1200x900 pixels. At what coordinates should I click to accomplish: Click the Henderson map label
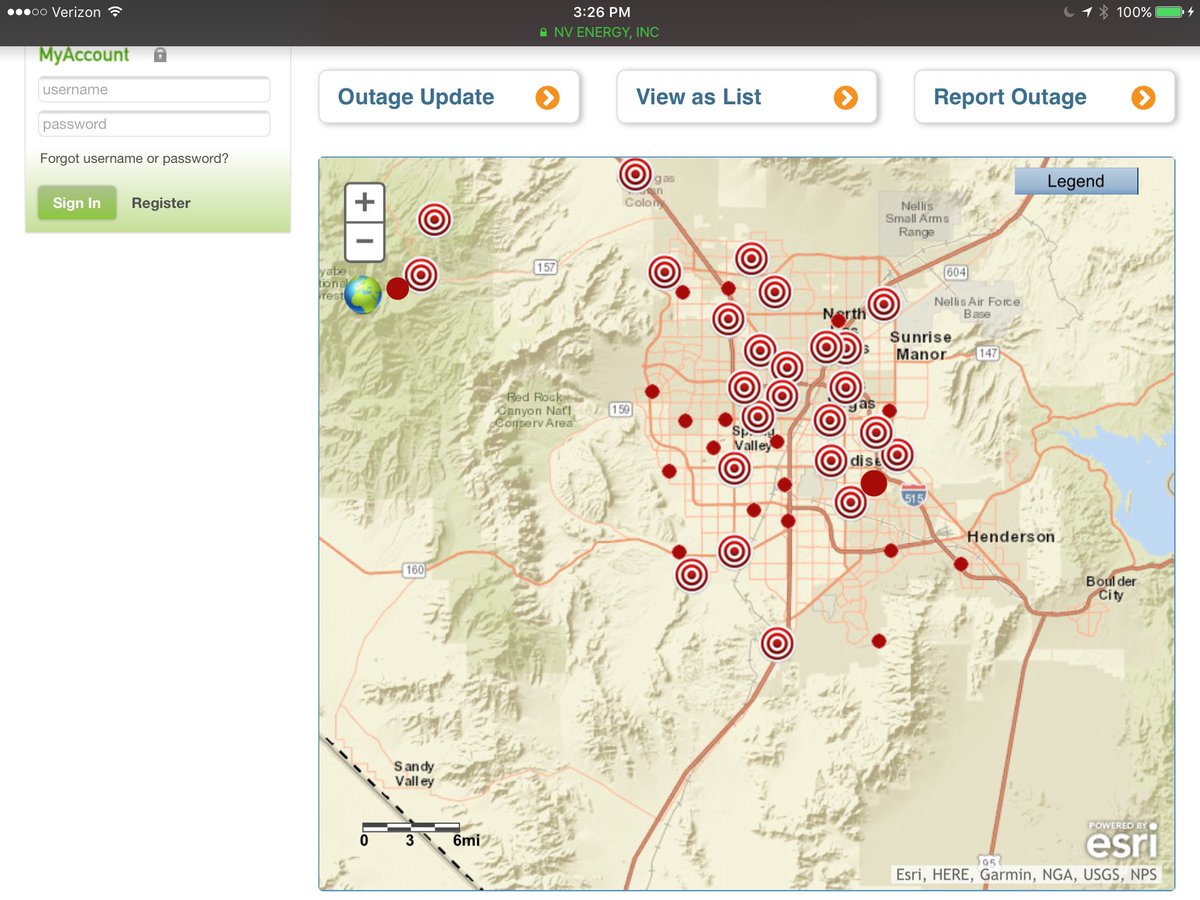click(x=1010, y=537)
